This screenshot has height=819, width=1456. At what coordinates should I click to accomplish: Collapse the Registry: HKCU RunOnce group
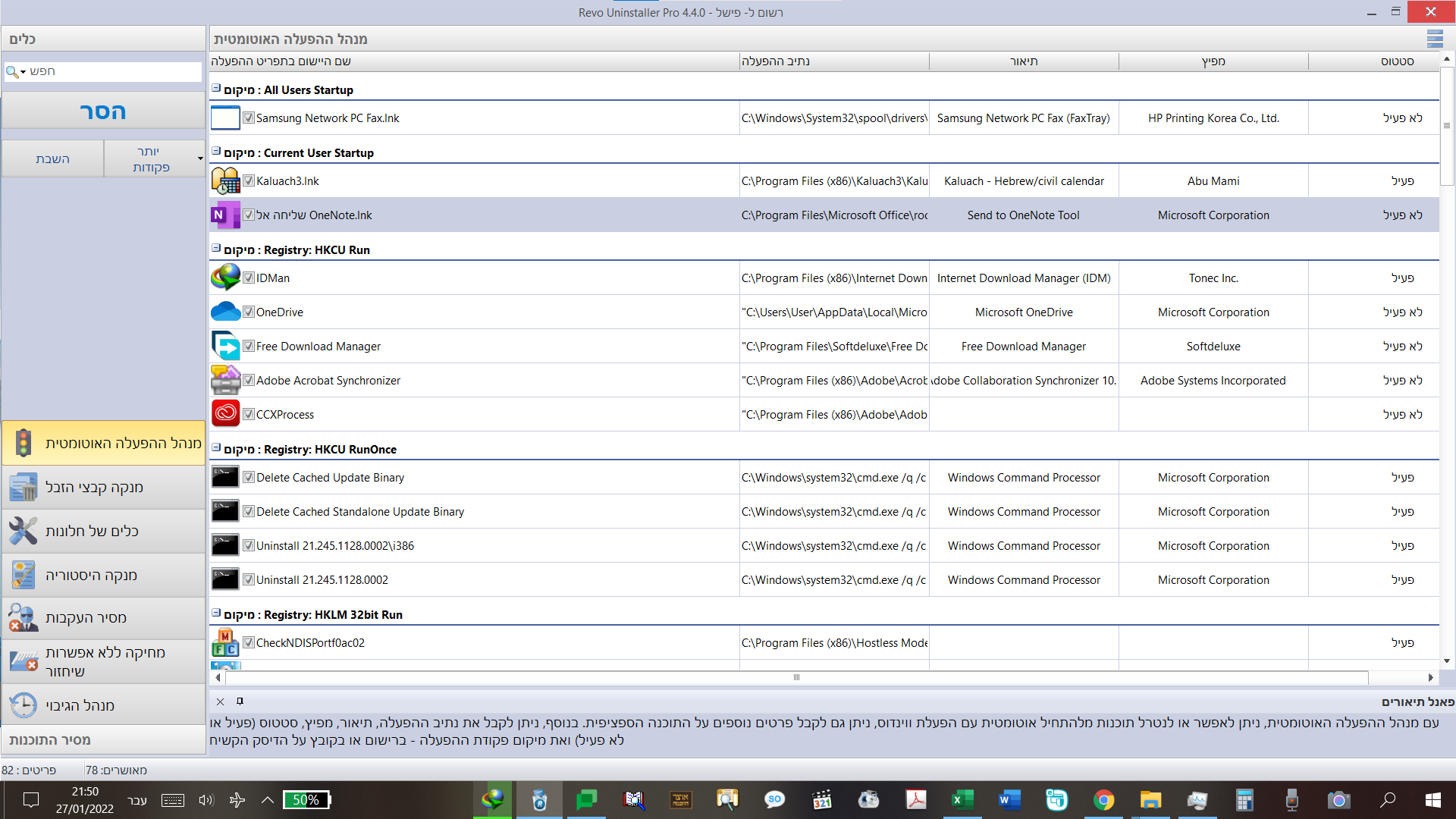(216, 447)
